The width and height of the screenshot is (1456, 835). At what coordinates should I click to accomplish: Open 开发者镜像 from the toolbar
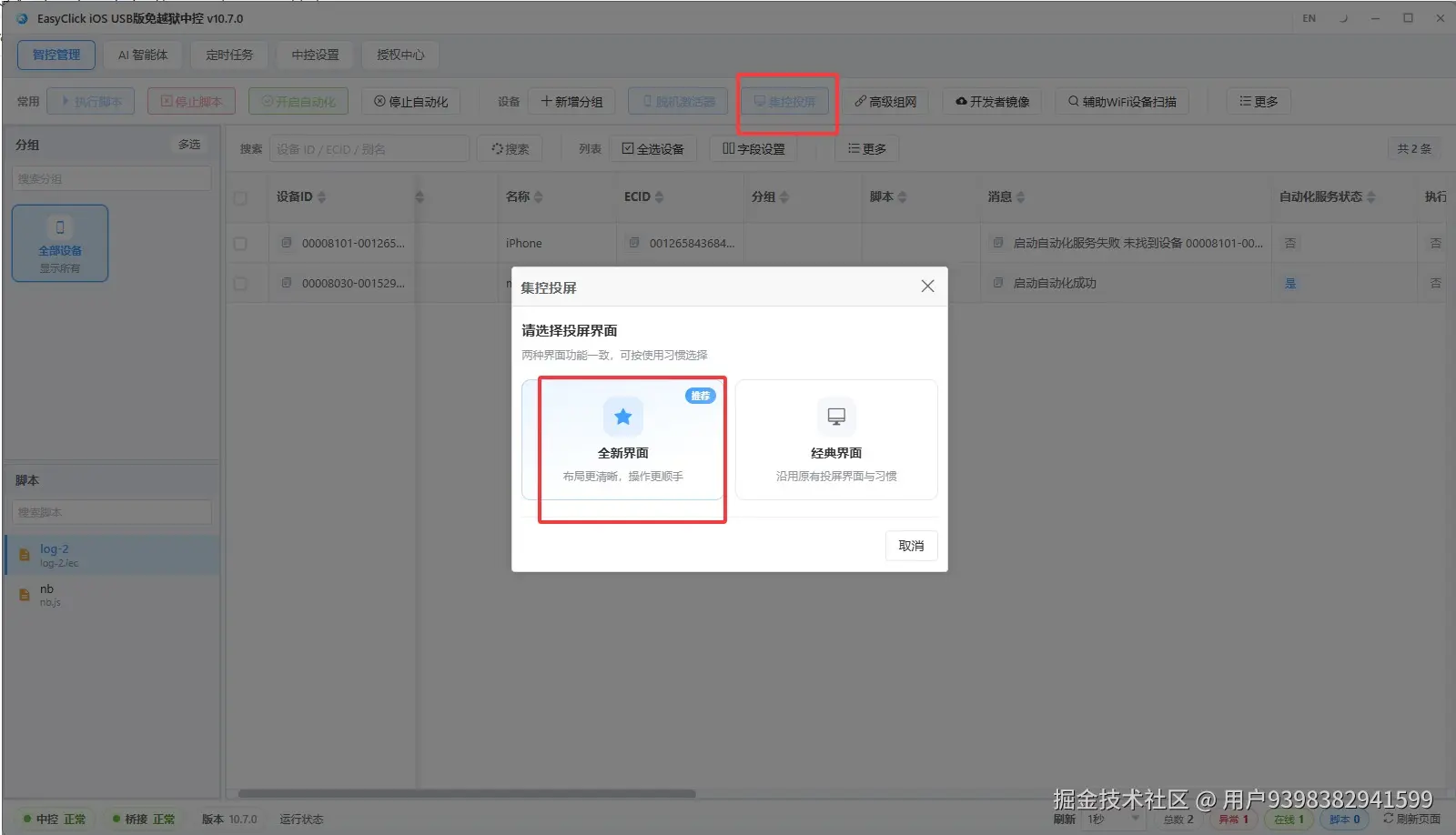[x=992, y=102]
